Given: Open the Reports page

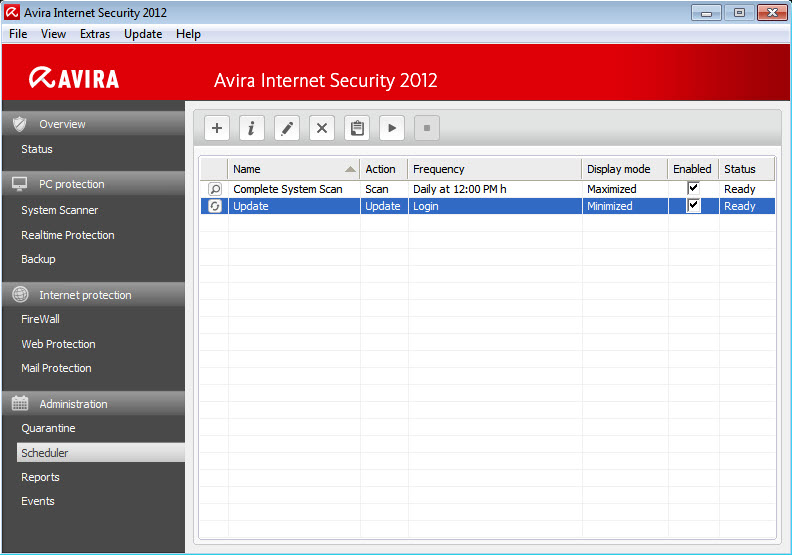Looking at the screenshot, I should (x=40, y=477).
